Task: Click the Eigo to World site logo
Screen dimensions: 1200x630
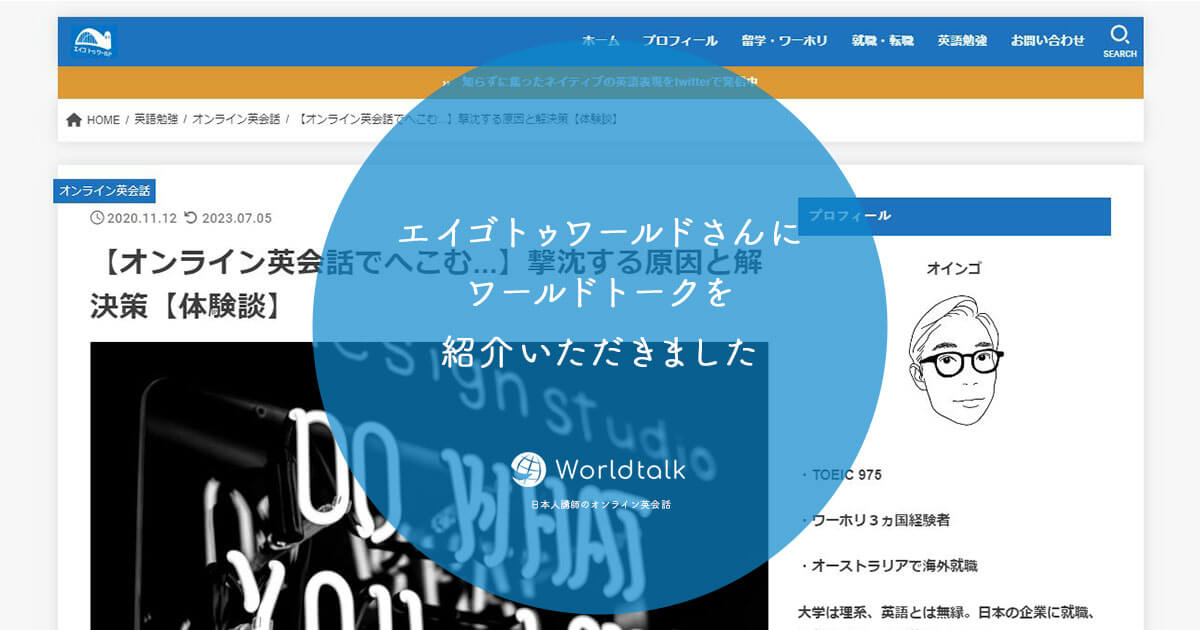Action: tap(95, 41)
